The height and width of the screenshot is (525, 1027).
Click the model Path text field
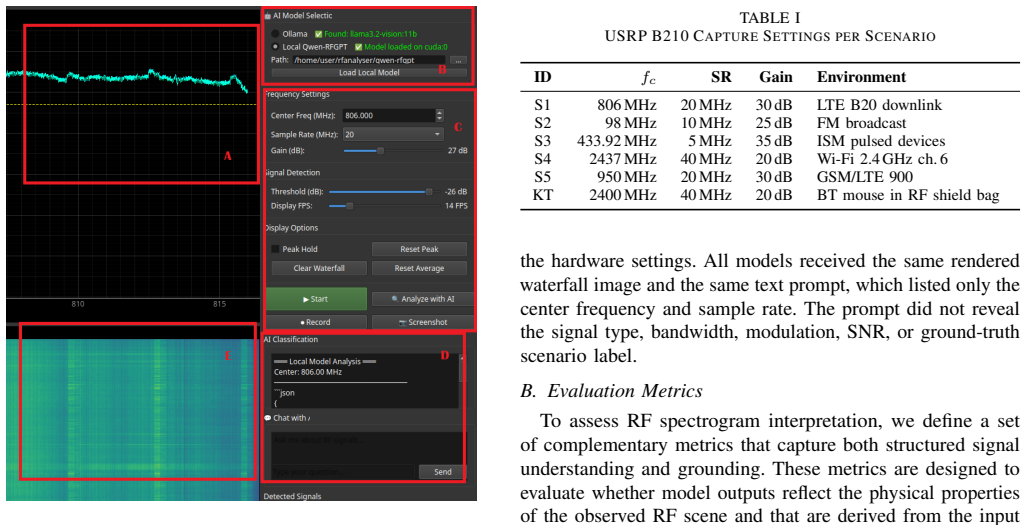pyautogui.click(x=369, y=60)
